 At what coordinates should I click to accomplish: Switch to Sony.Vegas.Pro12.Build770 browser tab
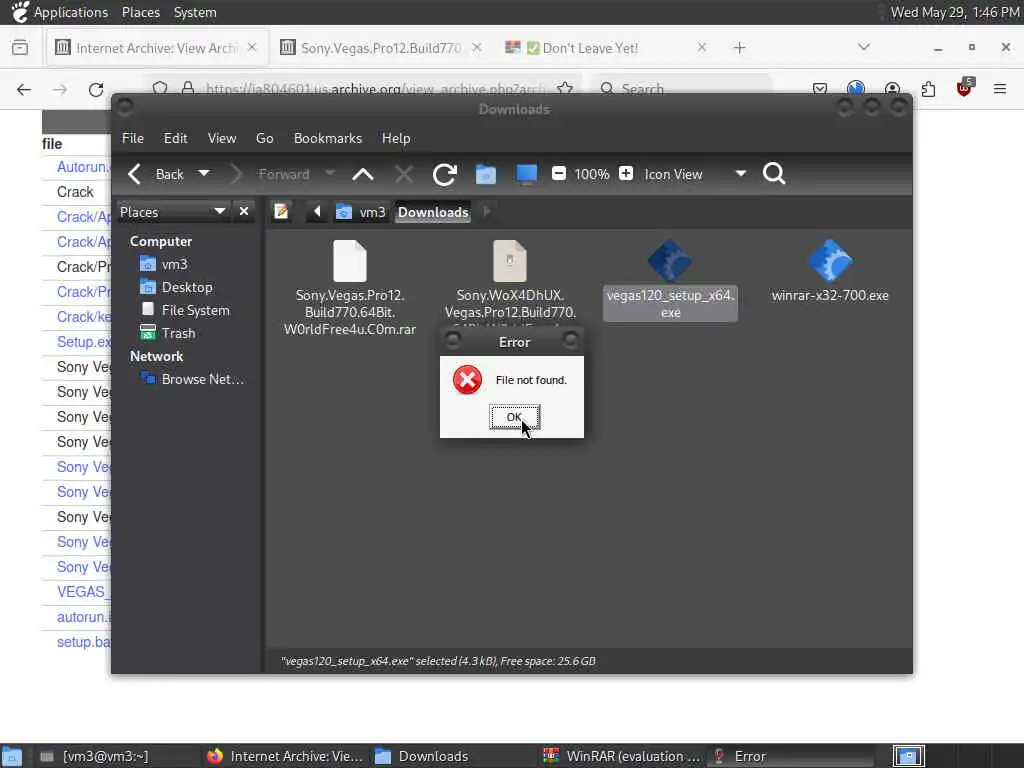(x=381, y=48)
